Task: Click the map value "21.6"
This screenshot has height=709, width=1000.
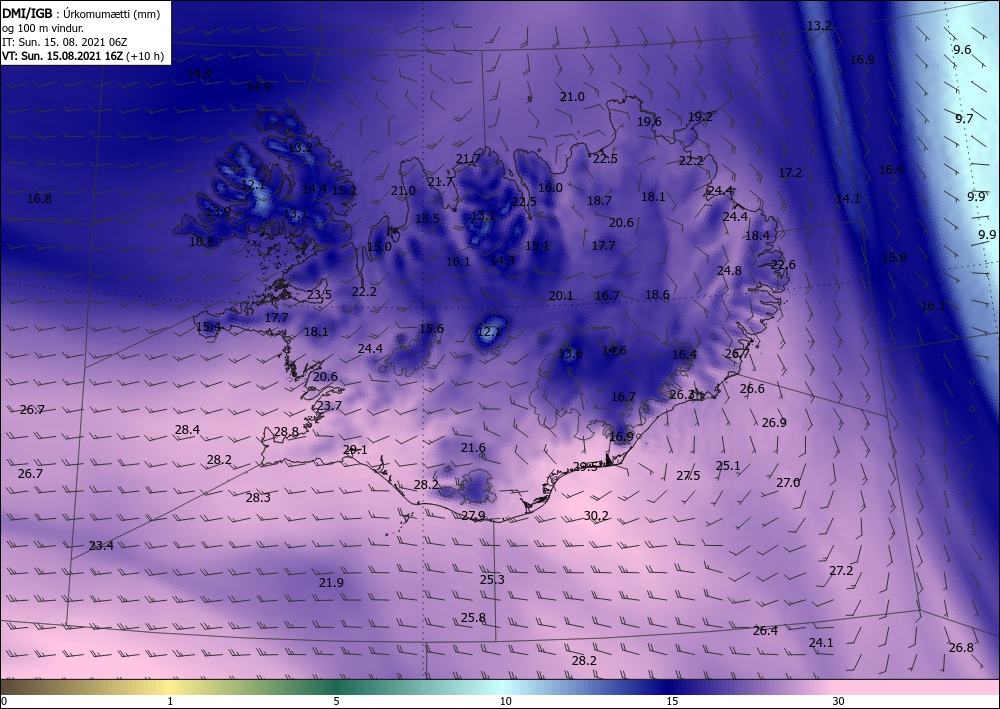Action: 473,448
